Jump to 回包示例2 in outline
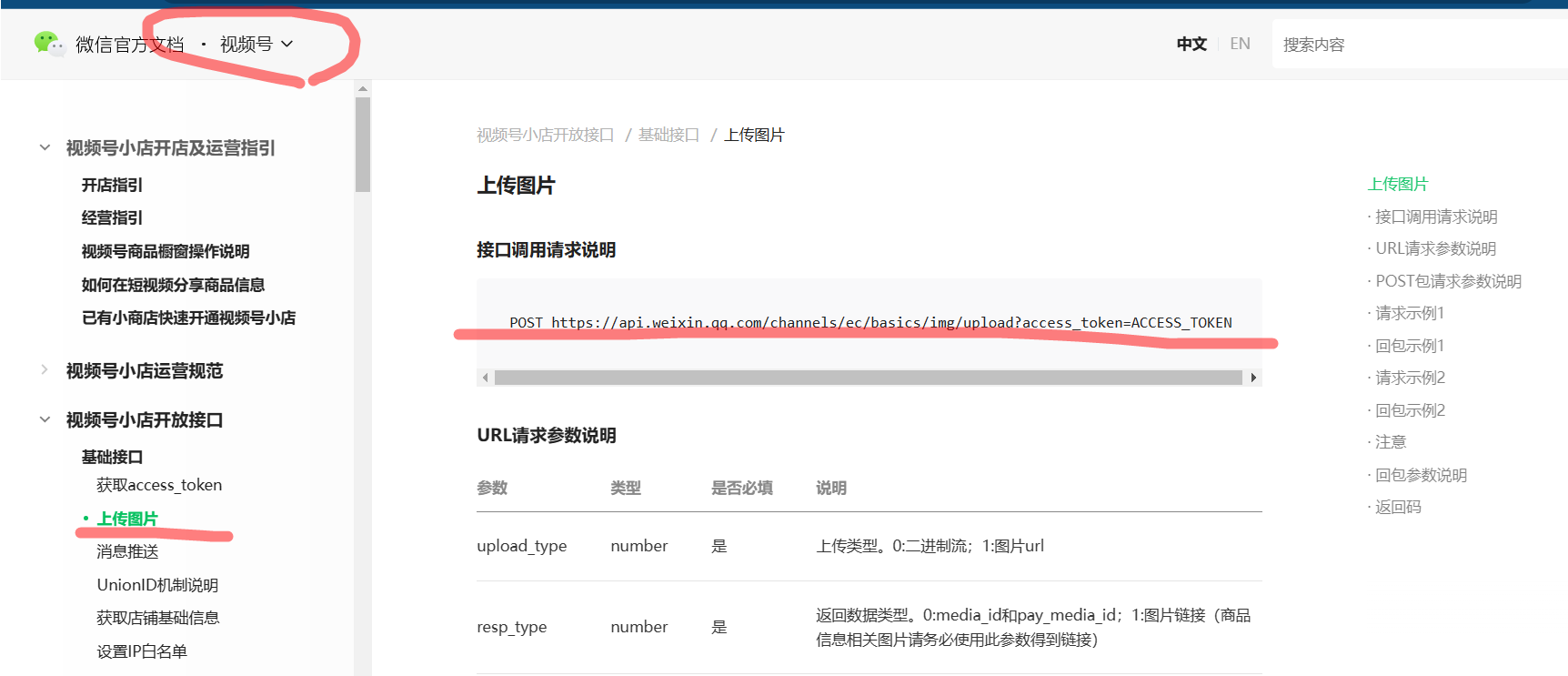Viewport: 1568px width, 676px height. [1410, 410]
